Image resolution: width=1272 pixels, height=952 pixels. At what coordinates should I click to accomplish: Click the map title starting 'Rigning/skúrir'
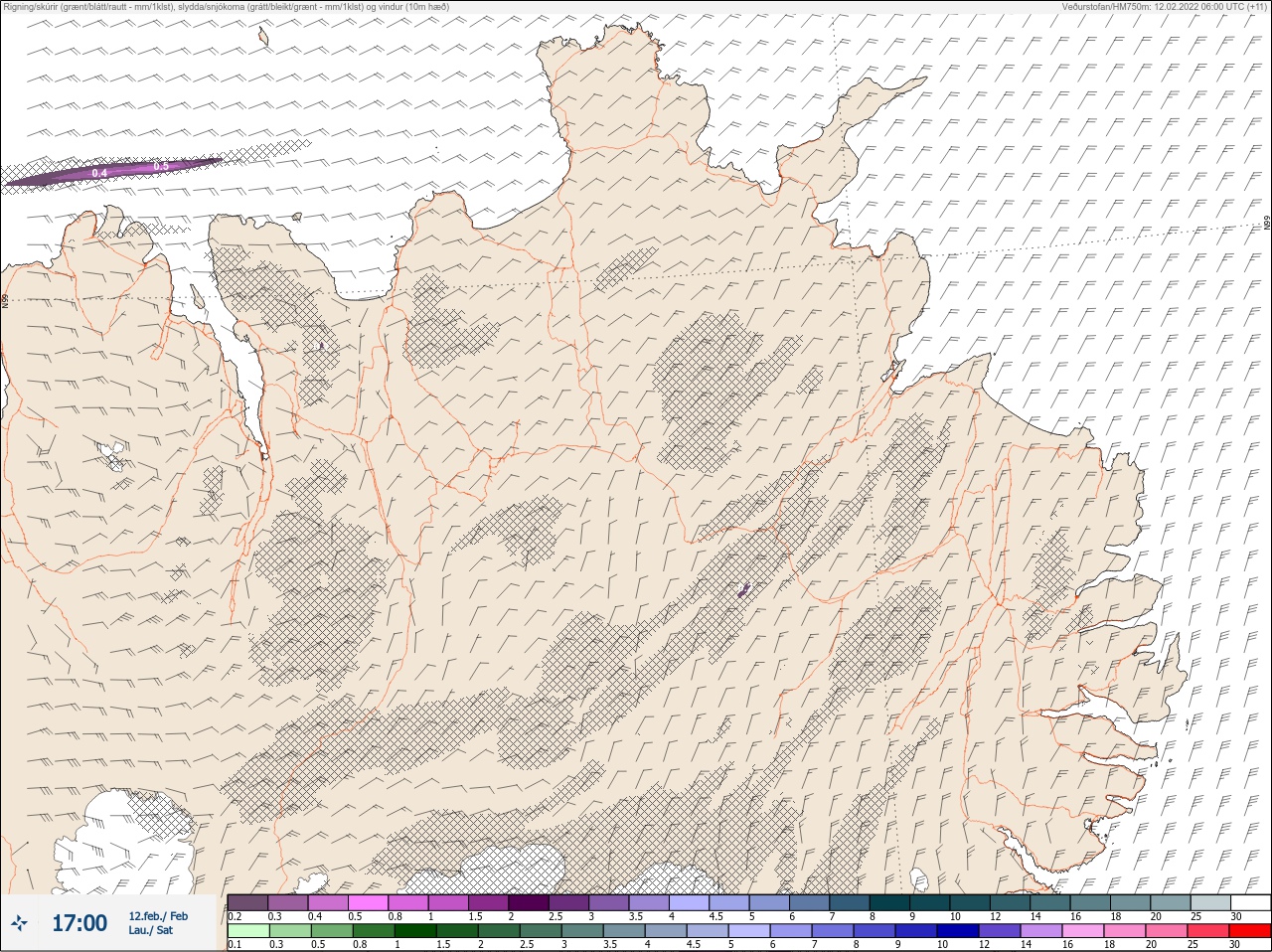[x=226, y=6]
